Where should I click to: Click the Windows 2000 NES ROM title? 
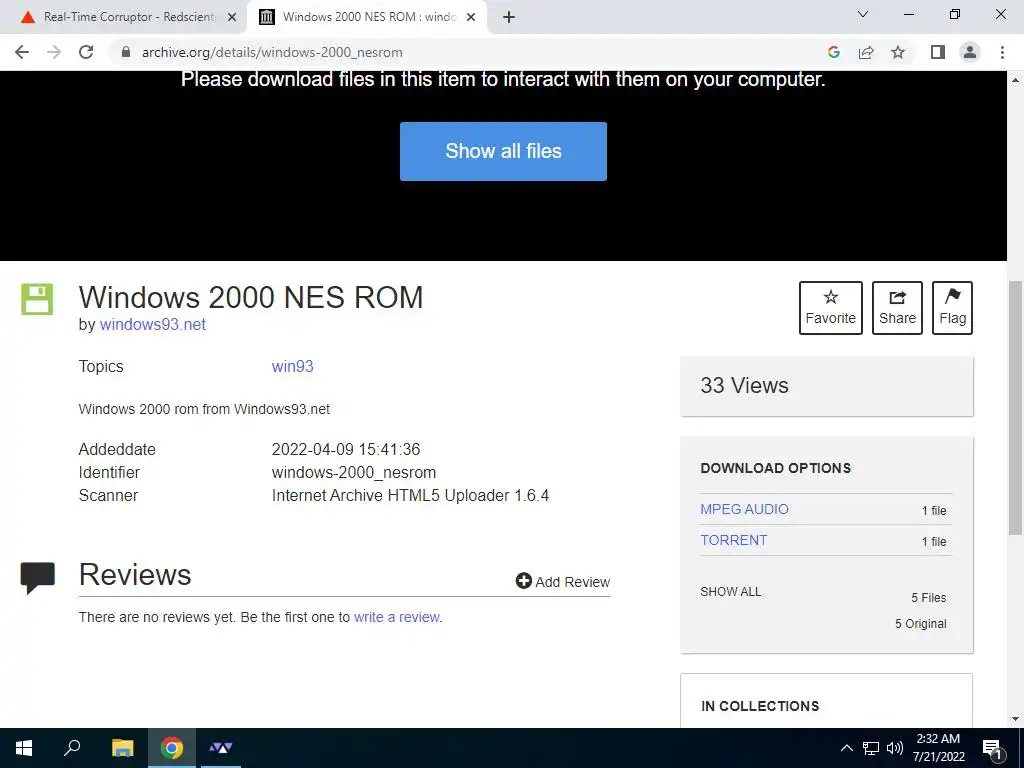tap(251, 297)
